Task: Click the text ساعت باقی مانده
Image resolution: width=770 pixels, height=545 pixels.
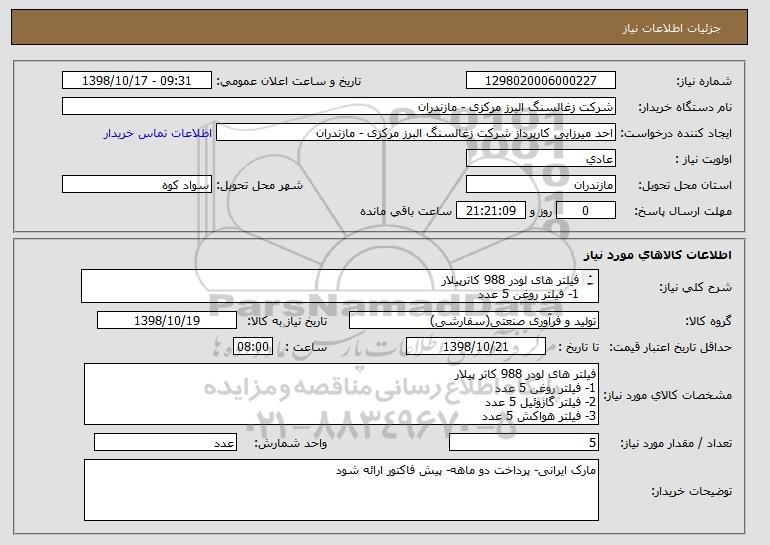Action: pos(406,211)
